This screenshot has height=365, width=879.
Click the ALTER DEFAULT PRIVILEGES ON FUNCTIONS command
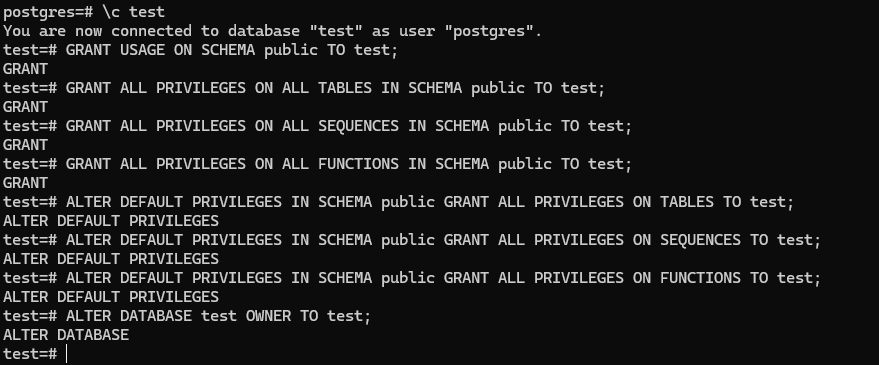[443, 278]
